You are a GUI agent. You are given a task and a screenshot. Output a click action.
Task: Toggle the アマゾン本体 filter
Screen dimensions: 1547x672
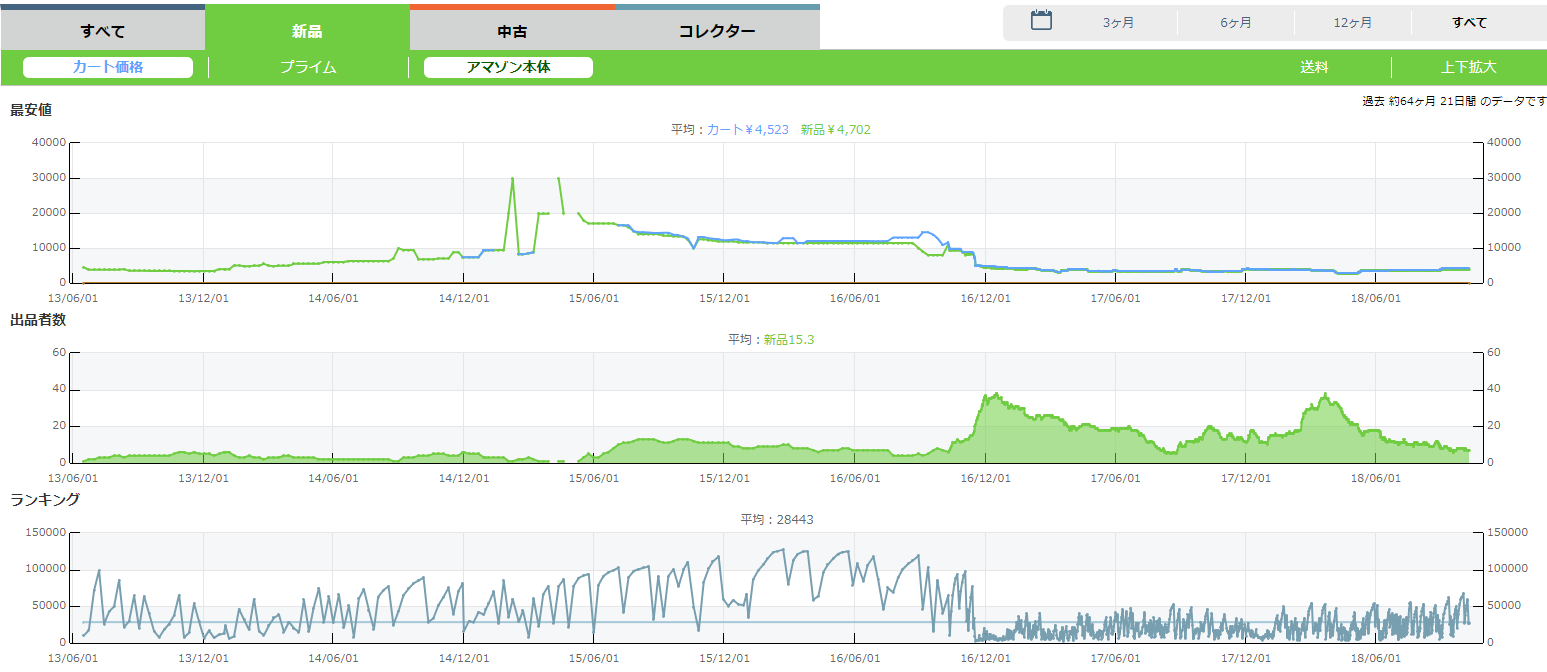pos(508,68)
